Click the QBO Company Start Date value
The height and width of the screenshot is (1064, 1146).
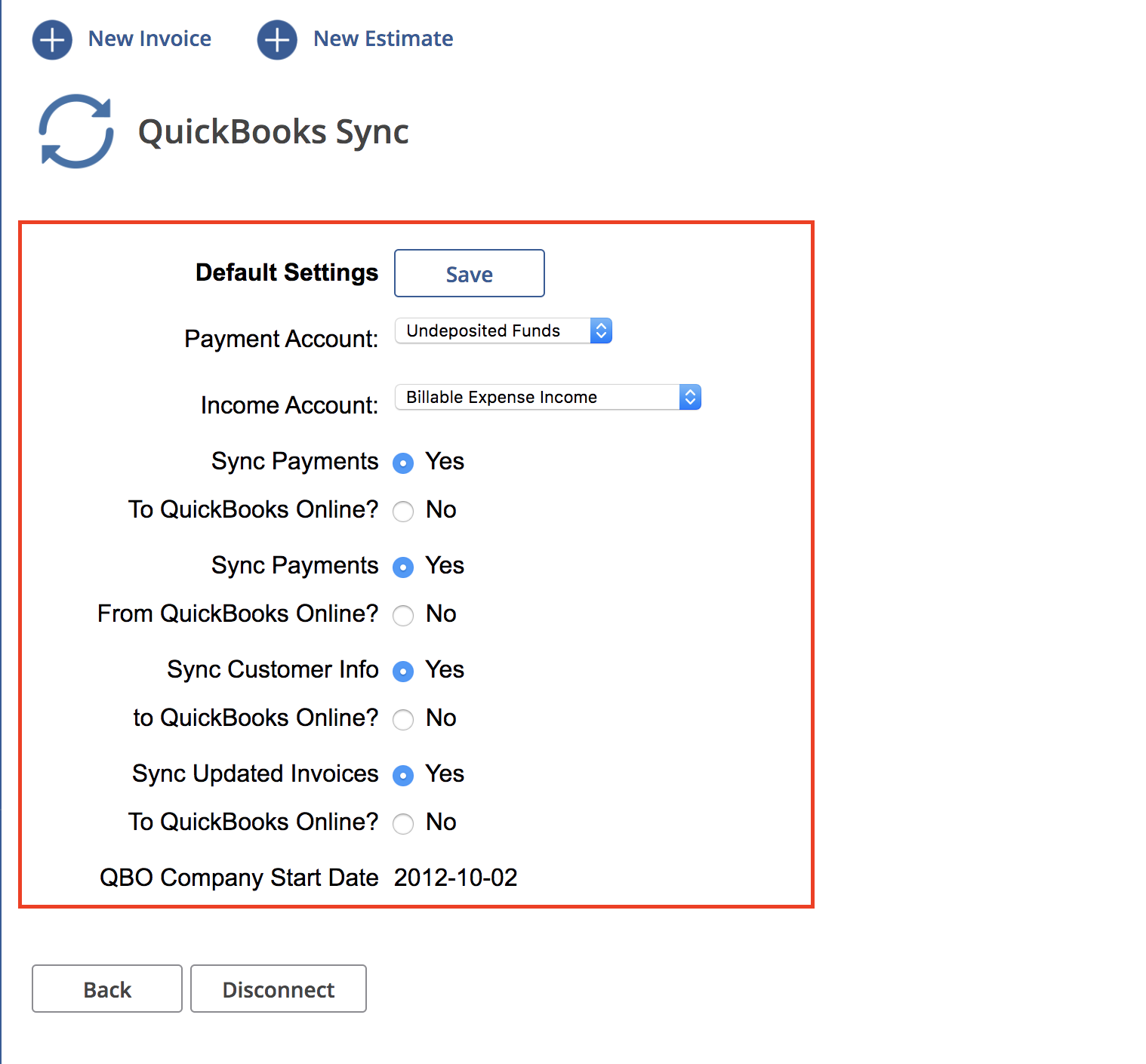pyautogui.click(x=454, y=877)
